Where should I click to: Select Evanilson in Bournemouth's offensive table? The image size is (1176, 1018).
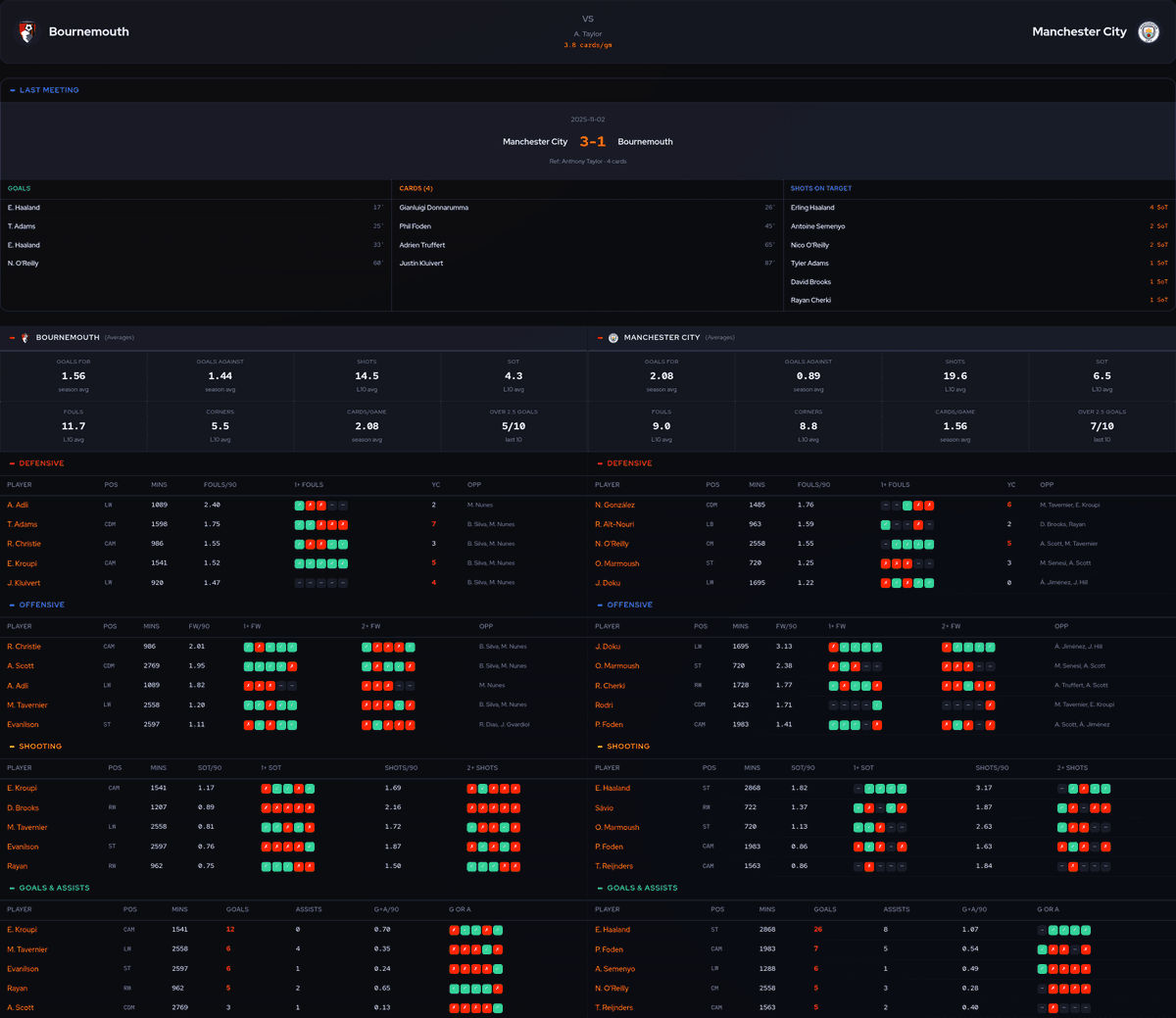(x=23, y=725)
